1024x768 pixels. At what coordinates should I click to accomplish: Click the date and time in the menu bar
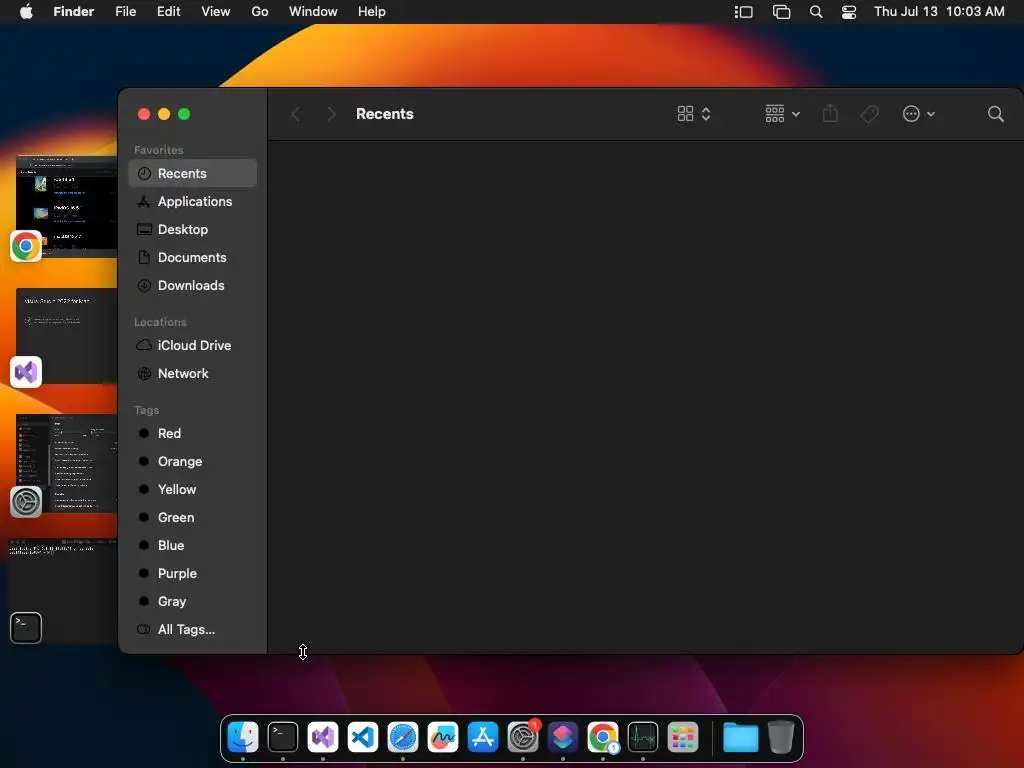coord(939,12)
